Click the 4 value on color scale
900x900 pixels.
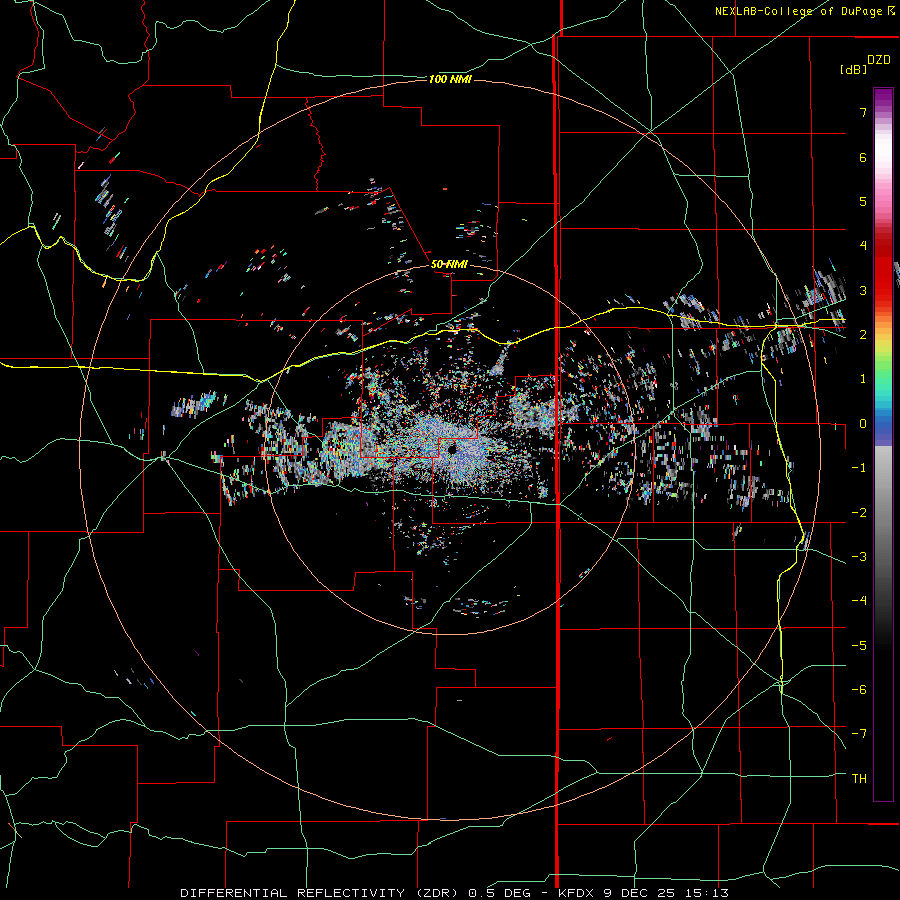(x=863, y=246)
